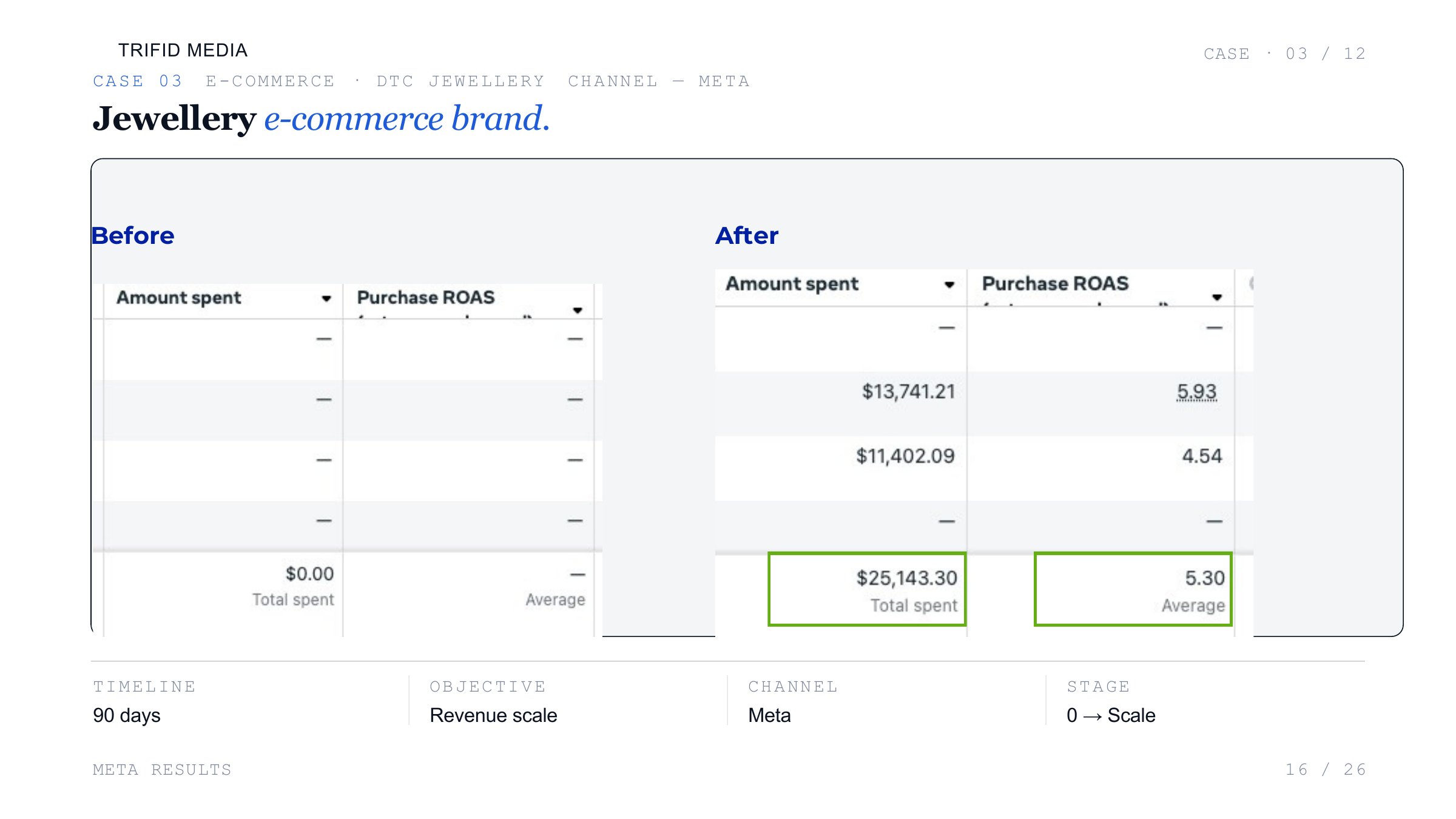Click Total spent label under $0.00
The width and height of the screenshot is (1456, 819).
pos(293,600)
